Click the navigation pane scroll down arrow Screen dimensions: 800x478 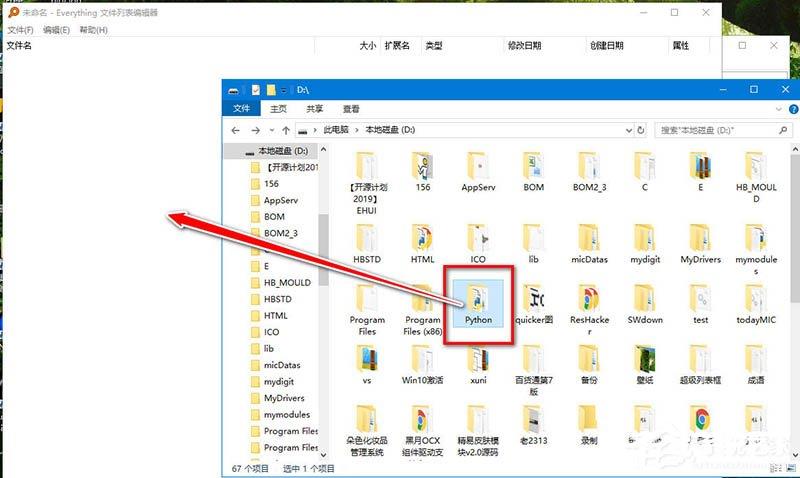[323, 454]
